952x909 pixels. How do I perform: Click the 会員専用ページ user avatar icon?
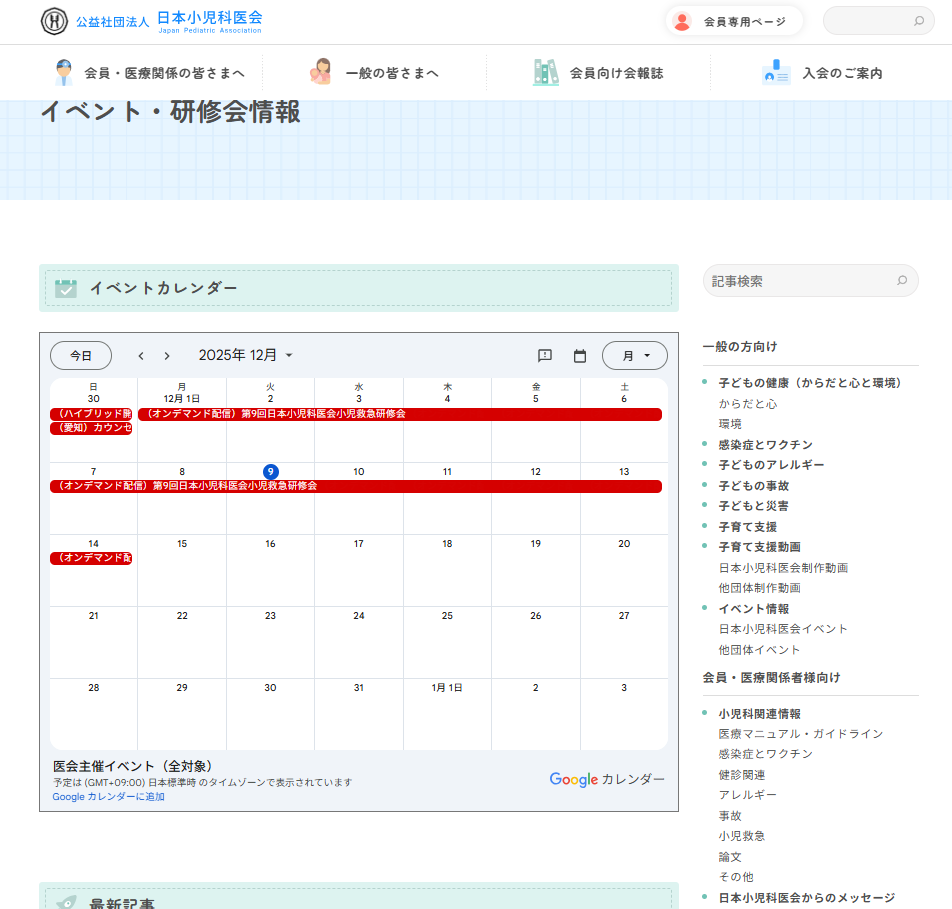(682, 21)
